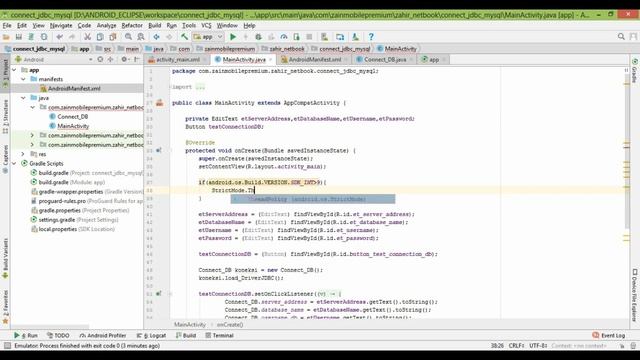Click the navigate Back arrow icon

pos(156,37)
